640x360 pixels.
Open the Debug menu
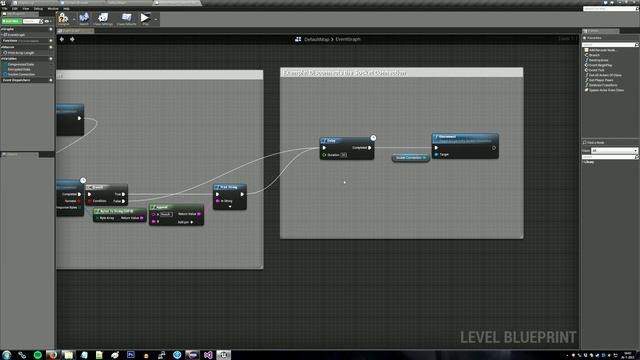tap(38, 8)
